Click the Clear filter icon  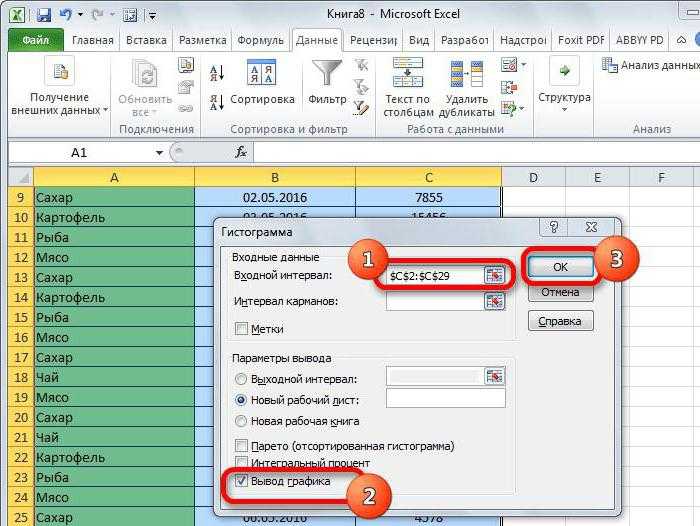pos(361,66)
